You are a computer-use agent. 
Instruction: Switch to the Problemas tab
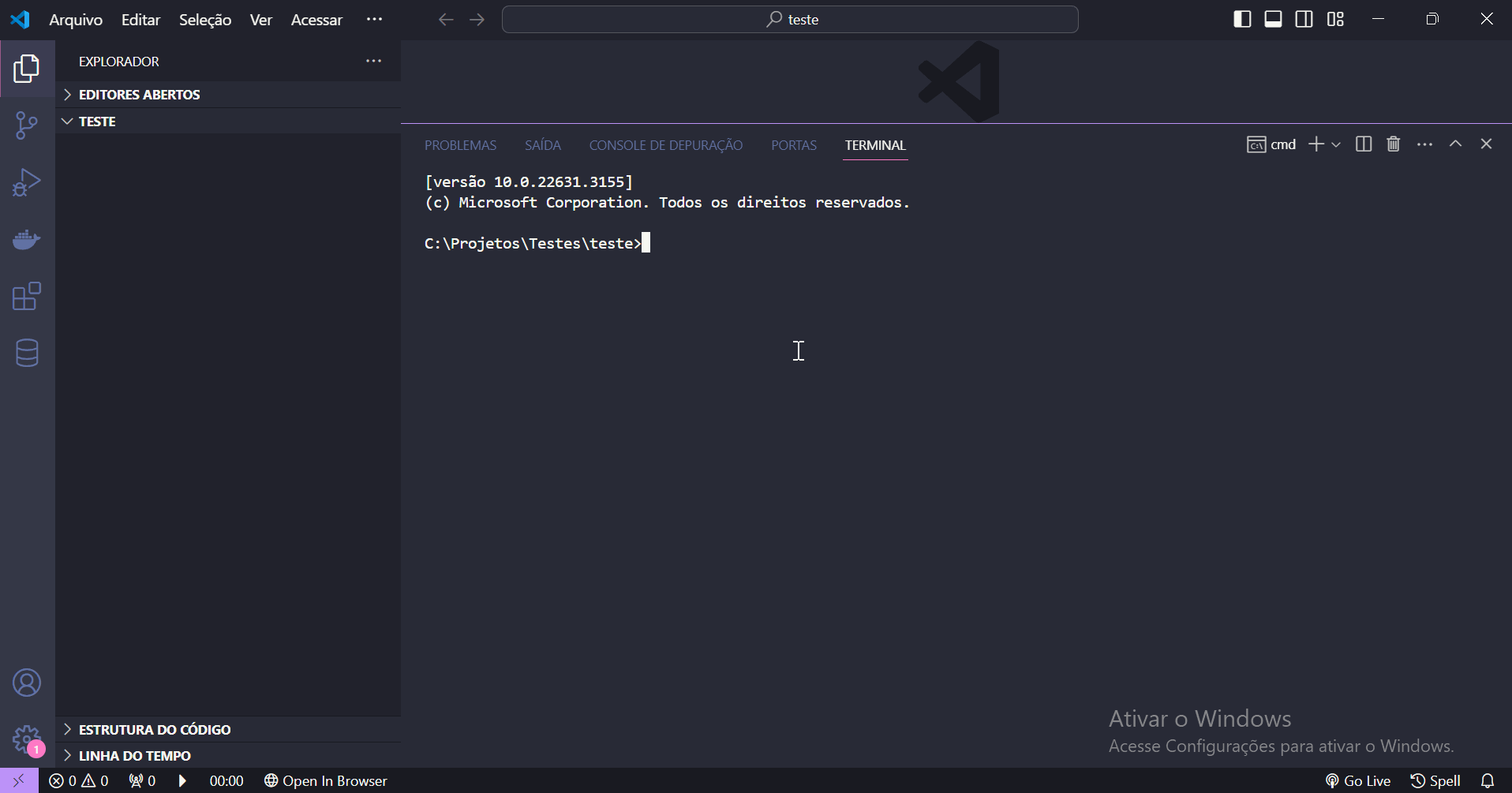tap(461, 145)
